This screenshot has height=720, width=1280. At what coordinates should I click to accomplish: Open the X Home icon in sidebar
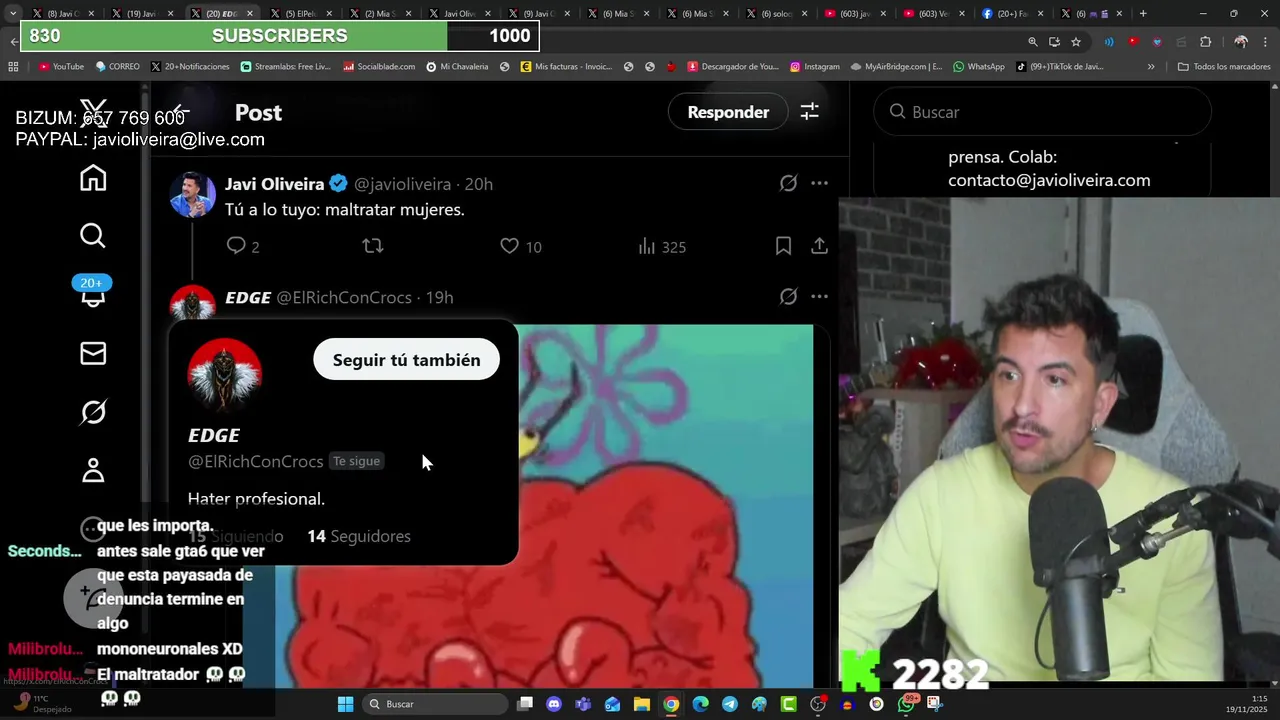(93, 178)
